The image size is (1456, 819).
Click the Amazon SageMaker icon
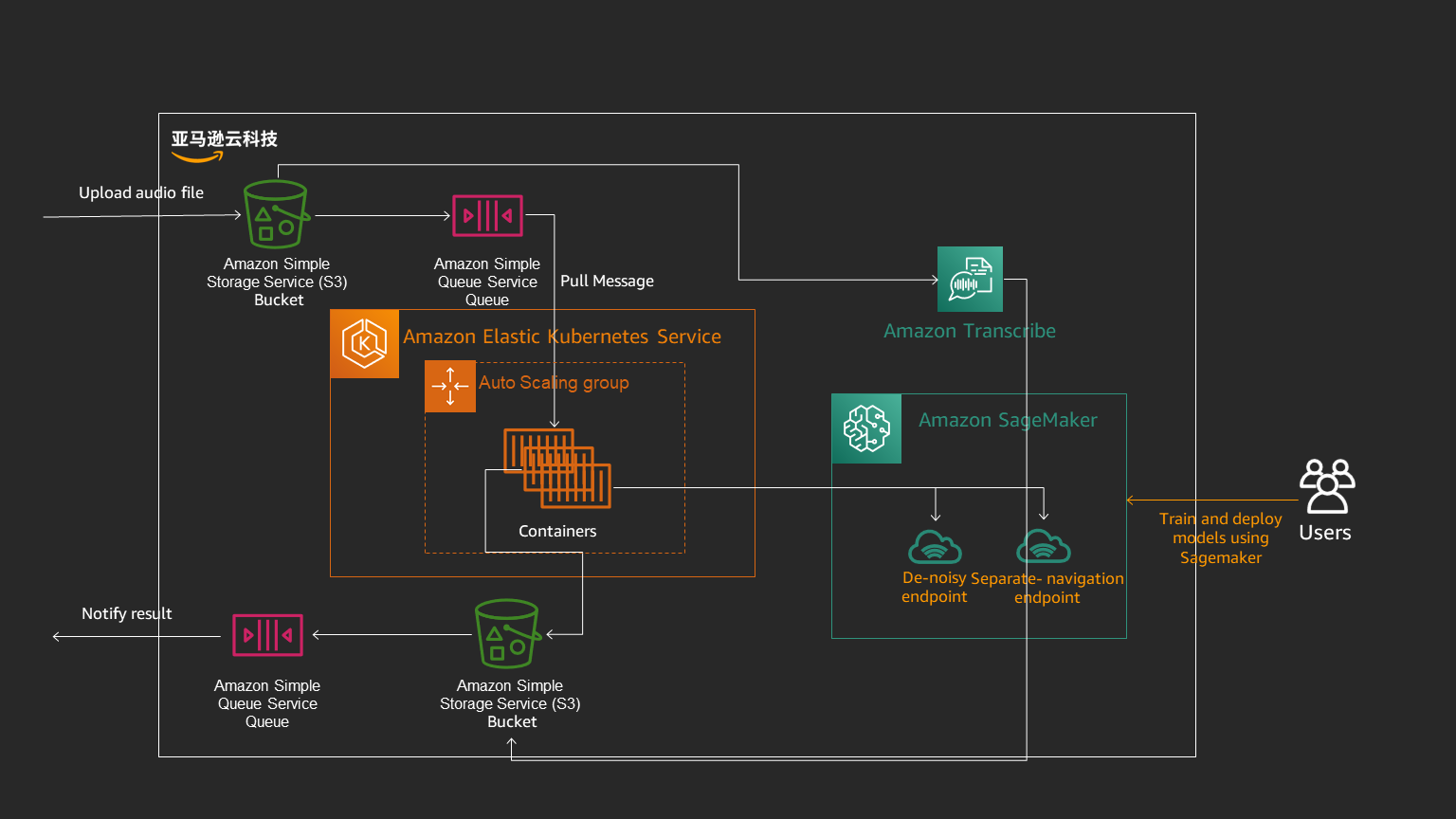pyautogui.click(x=866, y=428)
